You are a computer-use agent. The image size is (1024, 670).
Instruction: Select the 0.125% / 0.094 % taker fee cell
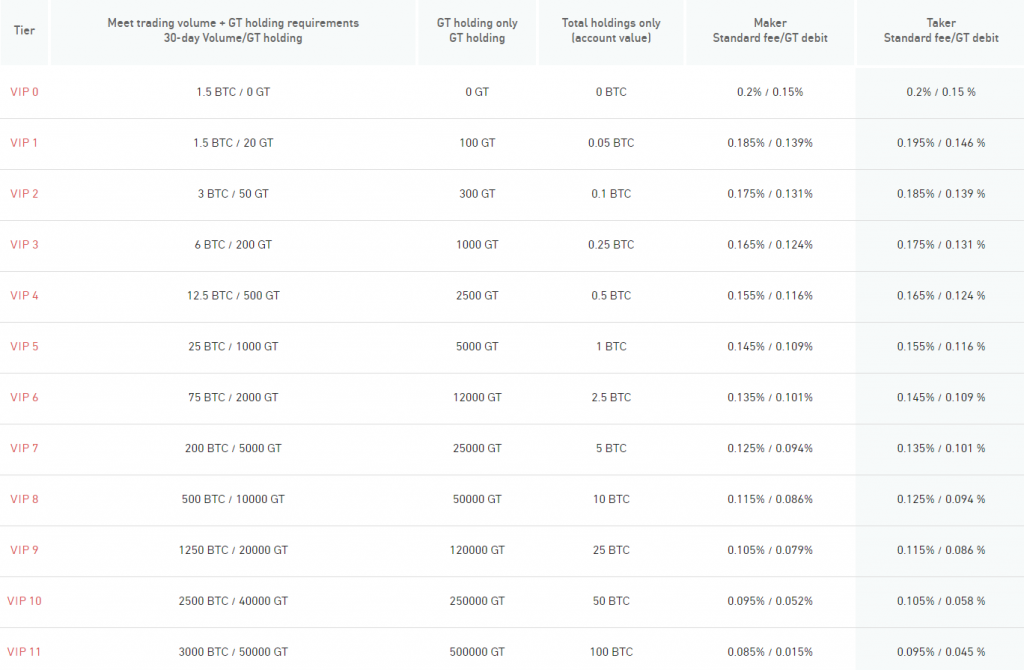click(x=940, y=499)
